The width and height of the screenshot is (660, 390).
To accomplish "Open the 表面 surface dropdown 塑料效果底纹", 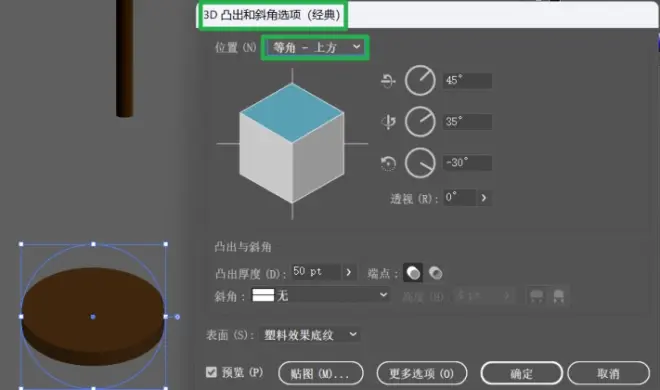I will pos(311,335).
